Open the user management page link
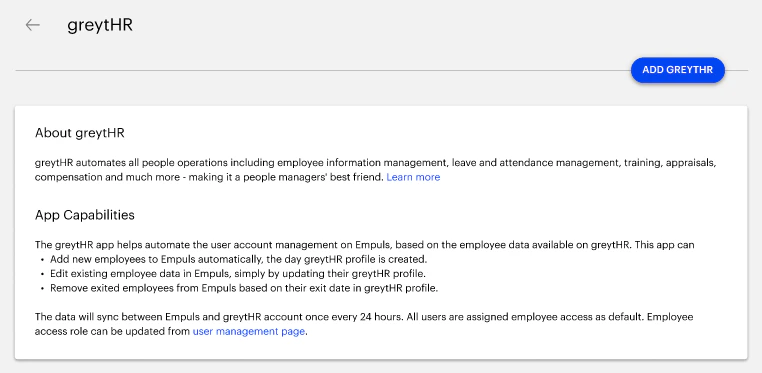Viewport: 762px width, 373px height. coord(249,332)
